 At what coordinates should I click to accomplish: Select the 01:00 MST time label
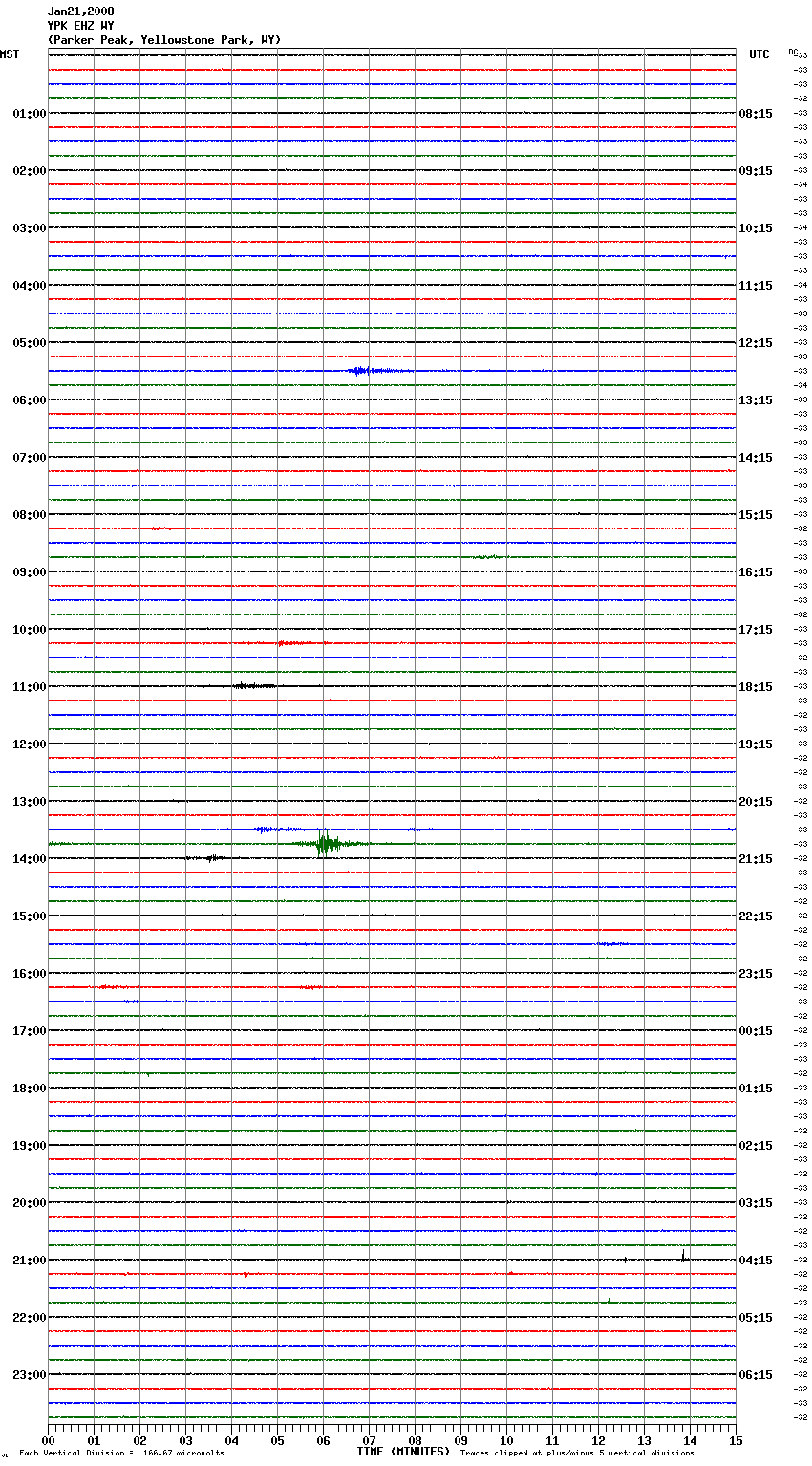point(30,114)
